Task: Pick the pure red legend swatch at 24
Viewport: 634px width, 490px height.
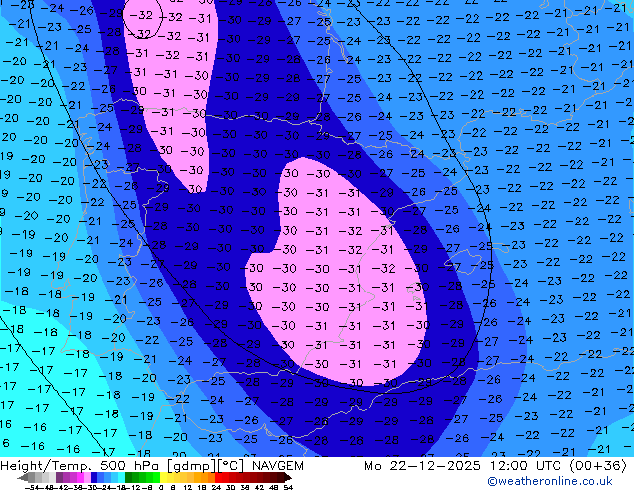Action: tap(218, 477)
